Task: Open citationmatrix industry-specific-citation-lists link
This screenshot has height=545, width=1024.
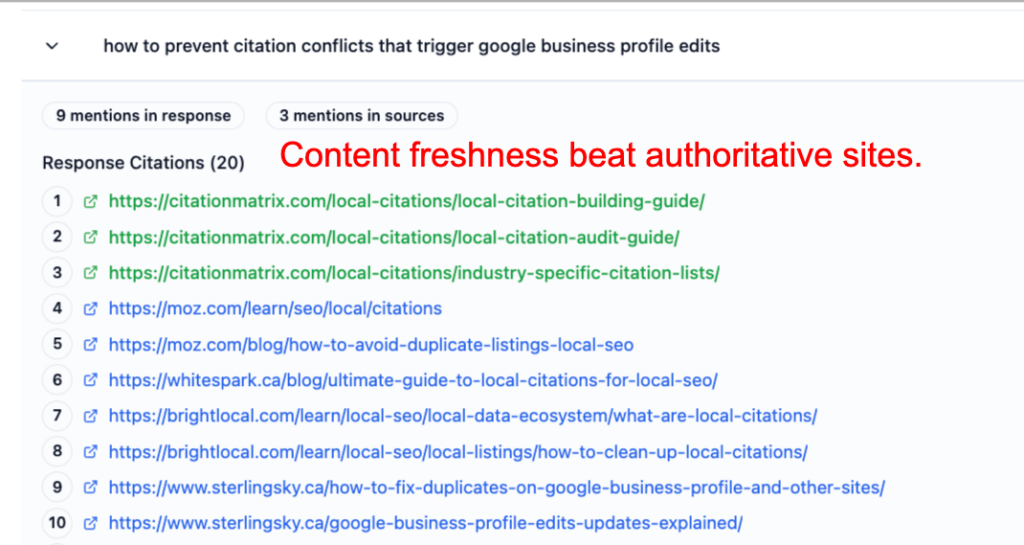Action: (414, 273)
